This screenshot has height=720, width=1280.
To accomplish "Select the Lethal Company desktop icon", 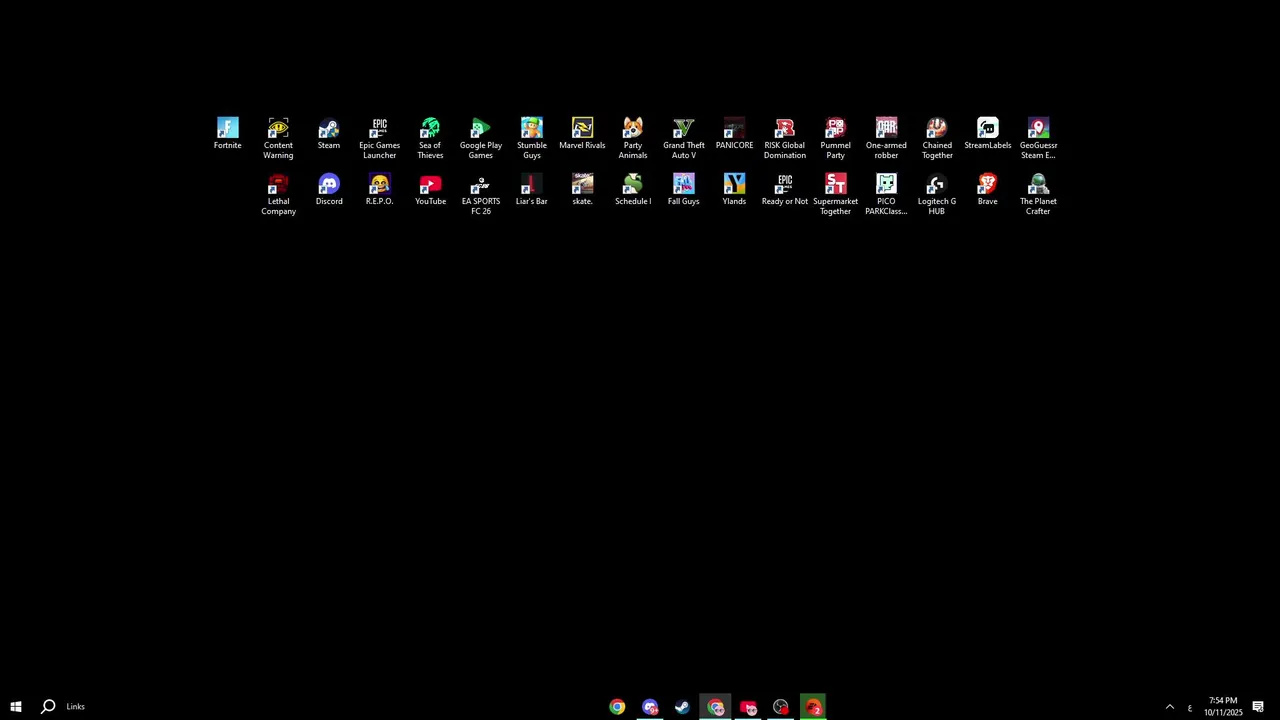I will click(x=278, y=194).
